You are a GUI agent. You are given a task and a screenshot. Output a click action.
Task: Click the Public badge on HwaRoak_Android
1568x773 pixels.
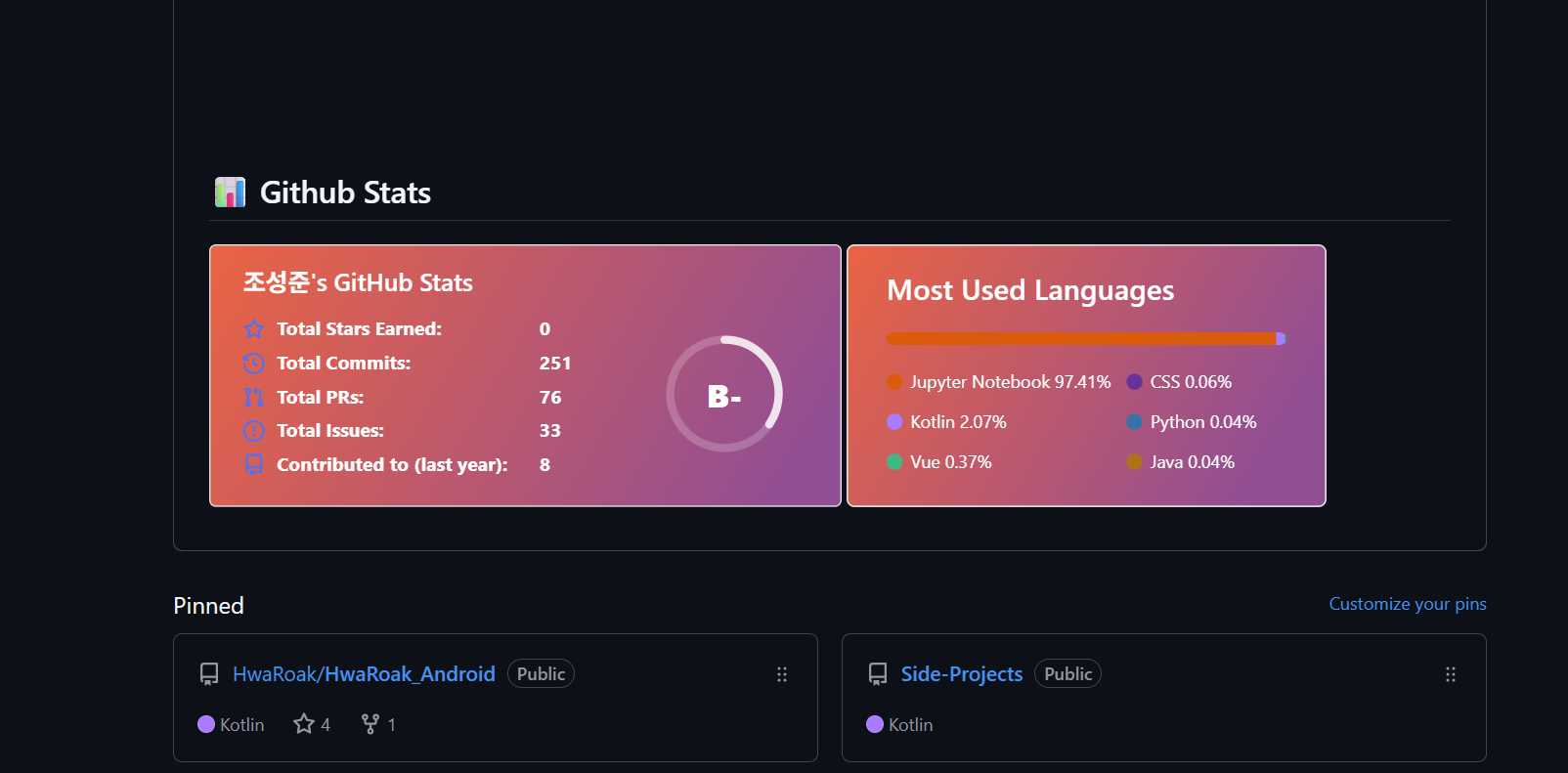click(541, 674)
